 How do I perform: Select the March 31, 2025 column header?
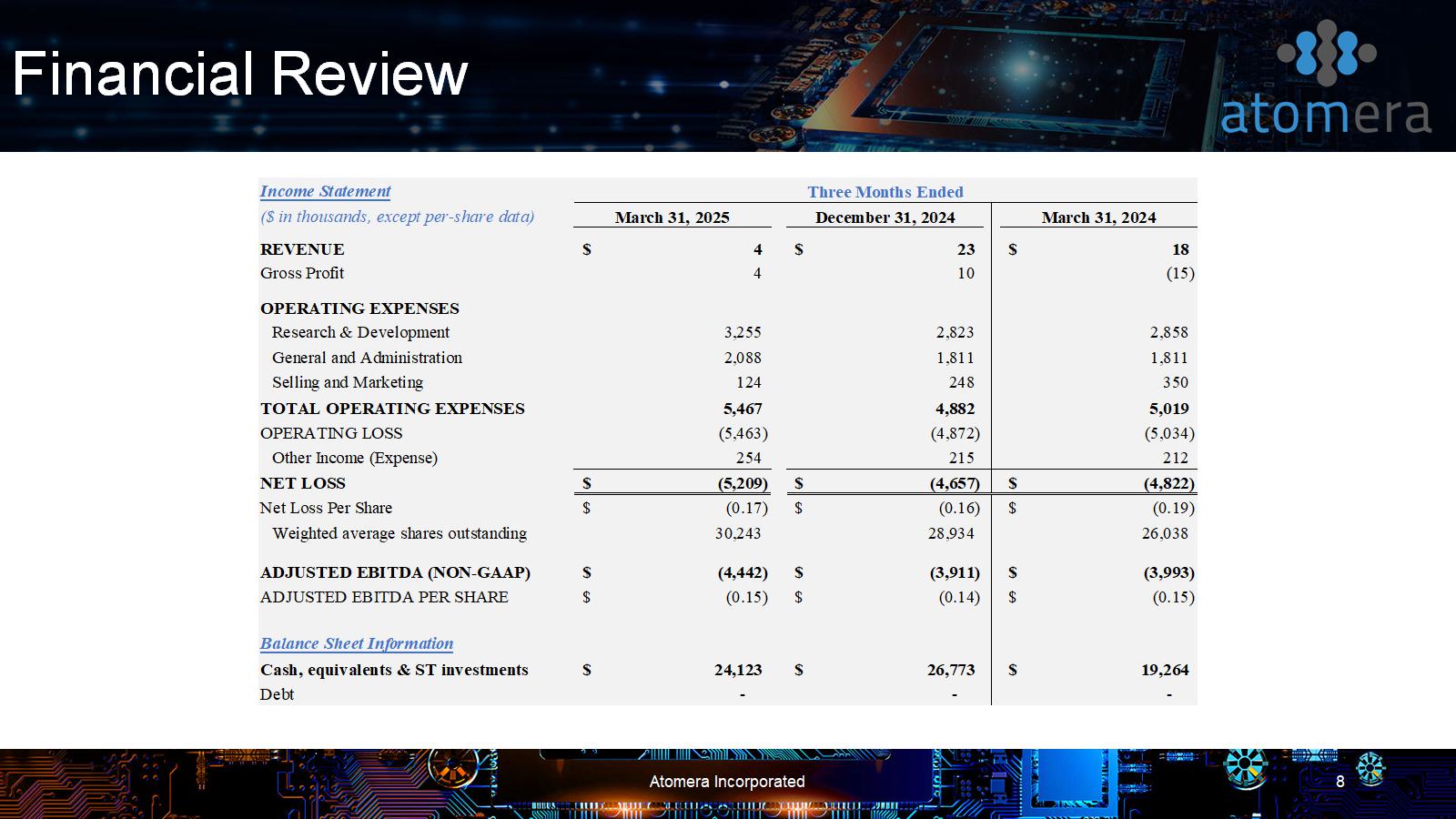(672, 217)
